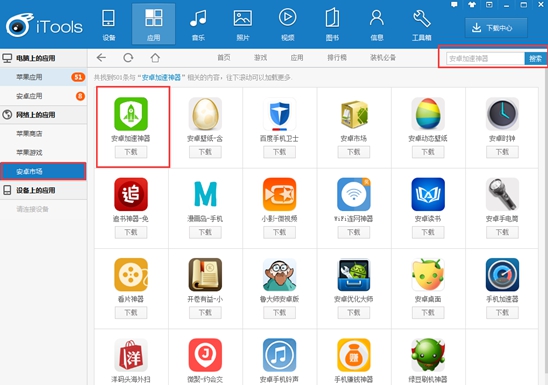Select the 应用 tab in market navigation

297,58
